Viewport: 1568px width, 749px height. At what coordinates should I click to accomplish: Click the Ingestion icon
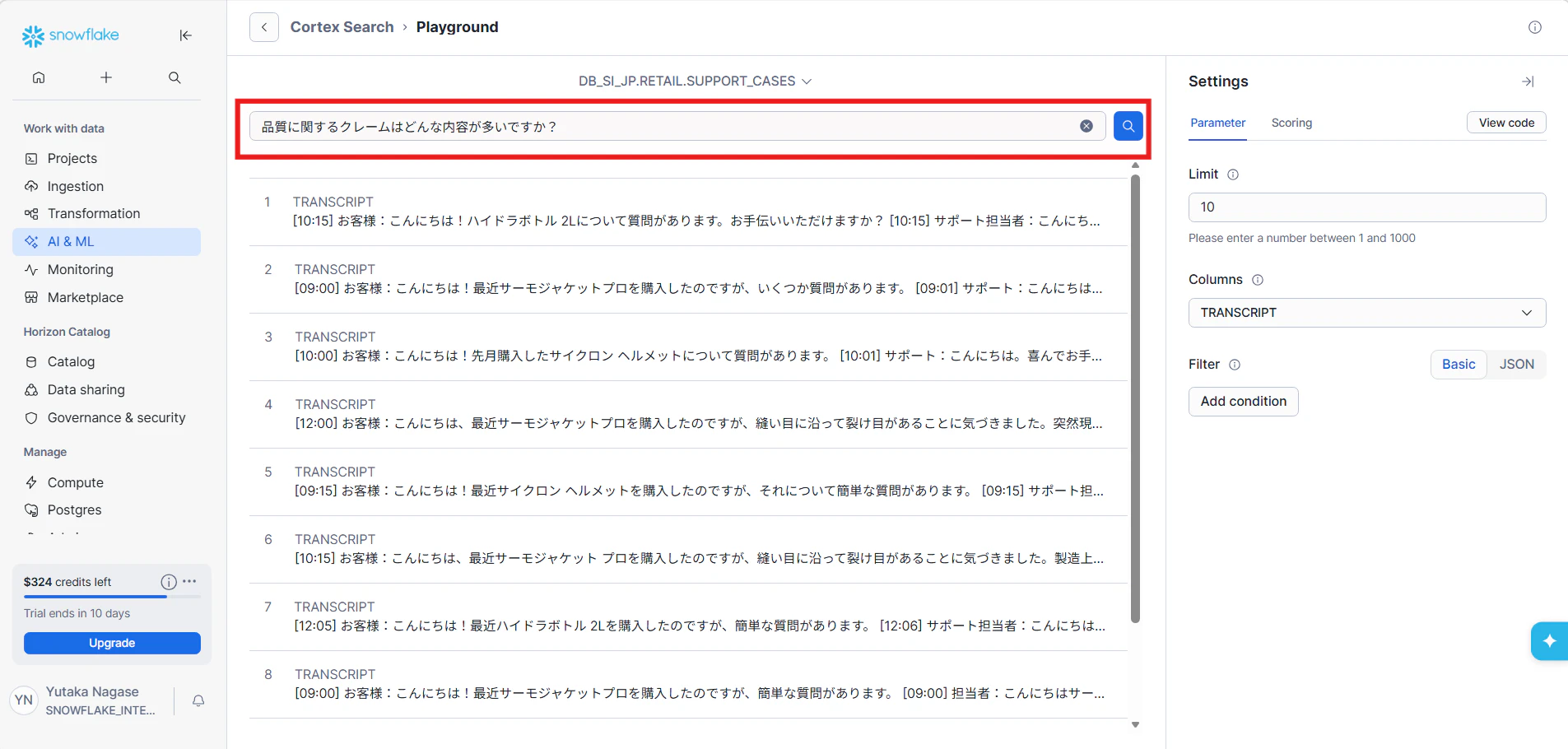(31, 187)
